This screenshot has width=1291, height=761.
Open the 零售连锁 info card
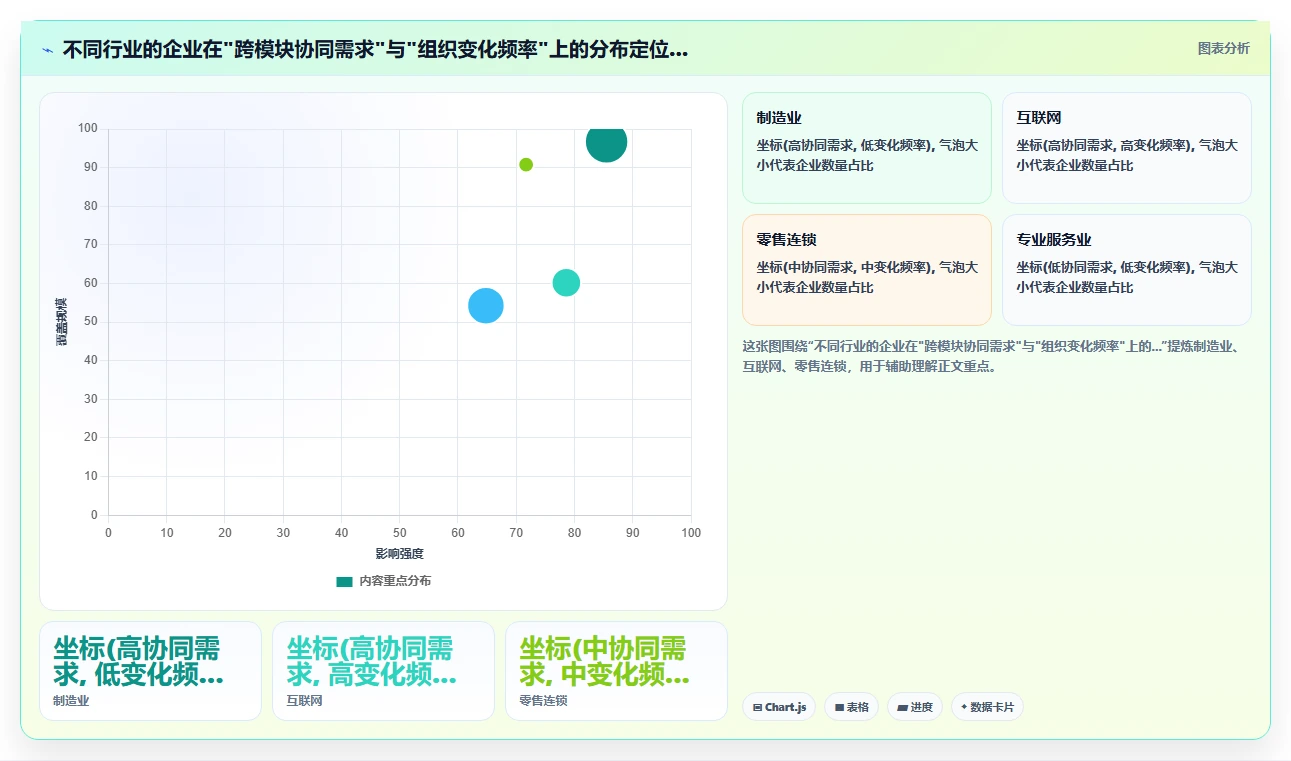[x=867, y=270]
